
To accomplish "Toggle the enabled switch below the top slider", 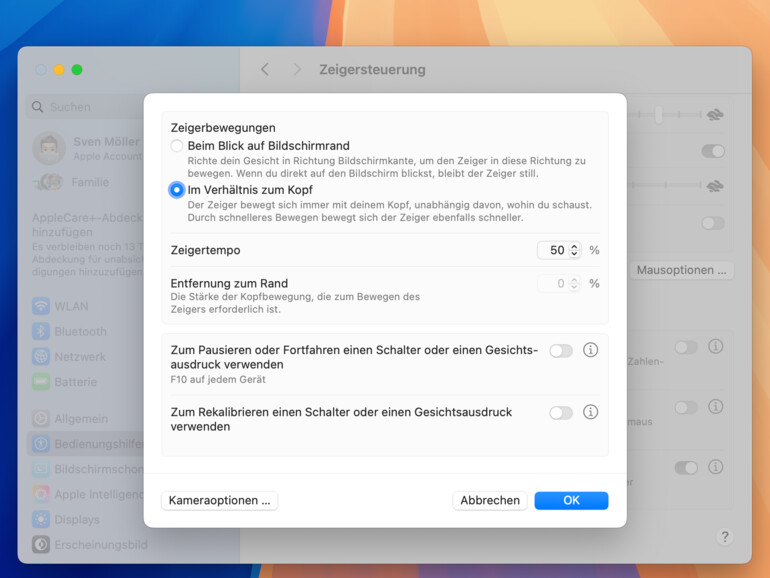I will pyautogui.click(x=713, y=151).
